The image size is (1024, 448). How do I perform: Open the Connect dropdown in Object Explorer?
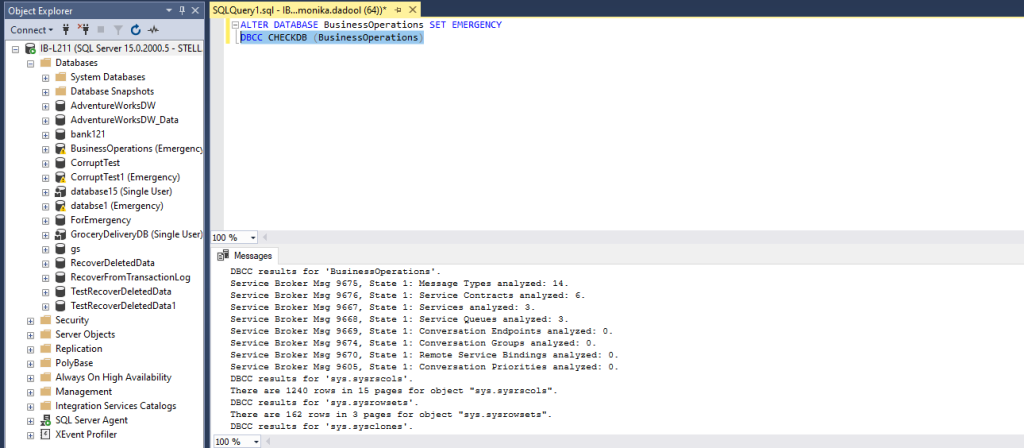[31, 30]
